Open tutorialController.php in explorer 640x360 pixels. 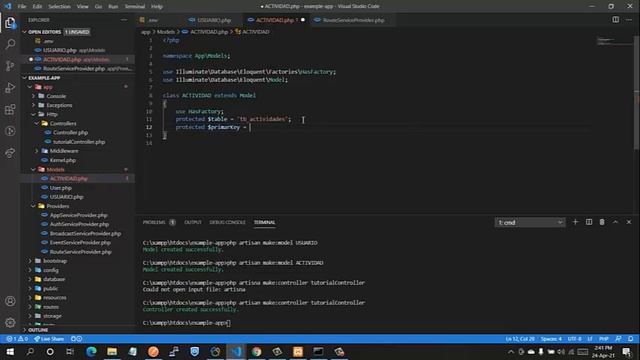pos(79,142)
